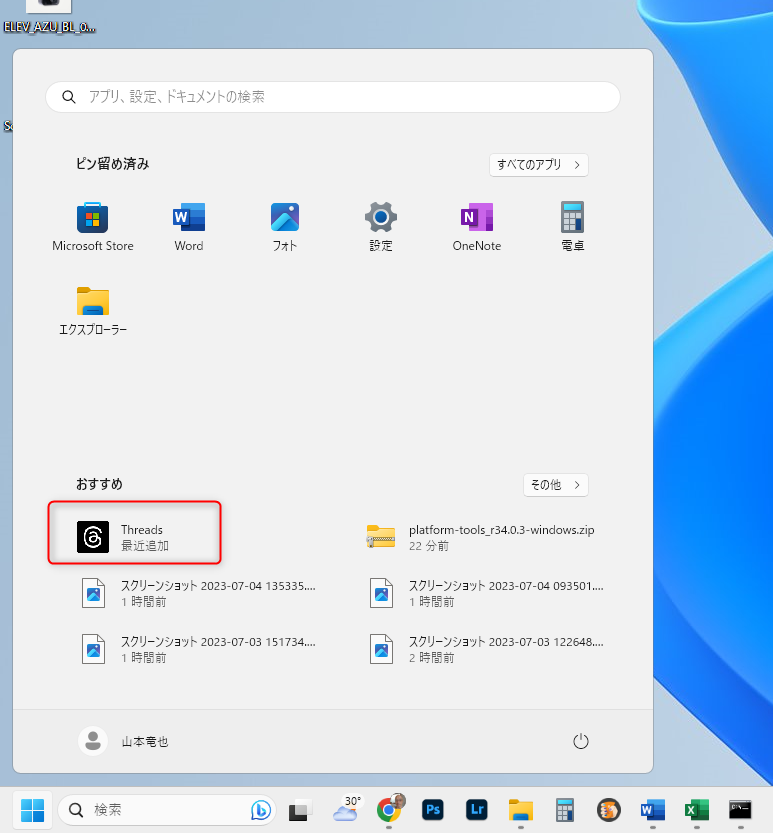Open Lightroom from taskbar
Screen dimensions: 773x833
477,810
